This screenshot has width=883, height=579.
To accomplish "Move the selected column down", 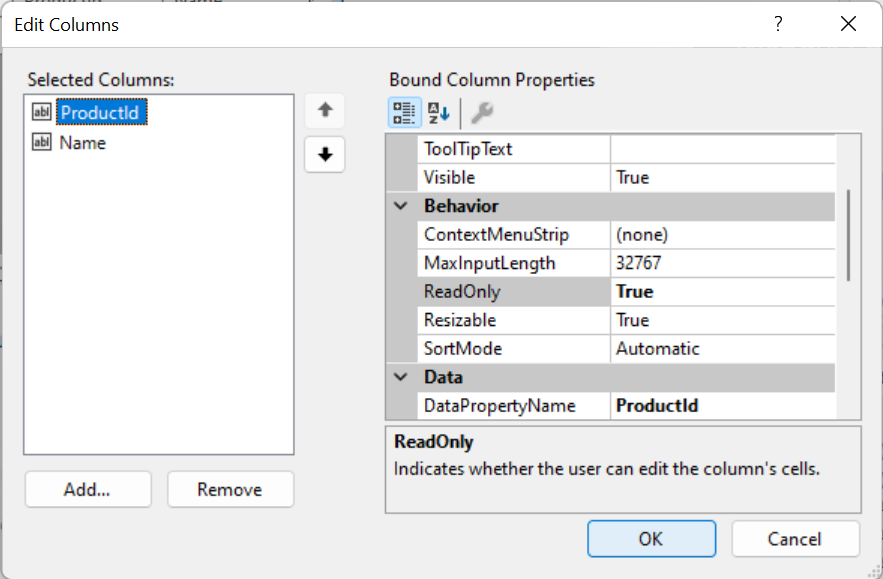I will point(324,154).
